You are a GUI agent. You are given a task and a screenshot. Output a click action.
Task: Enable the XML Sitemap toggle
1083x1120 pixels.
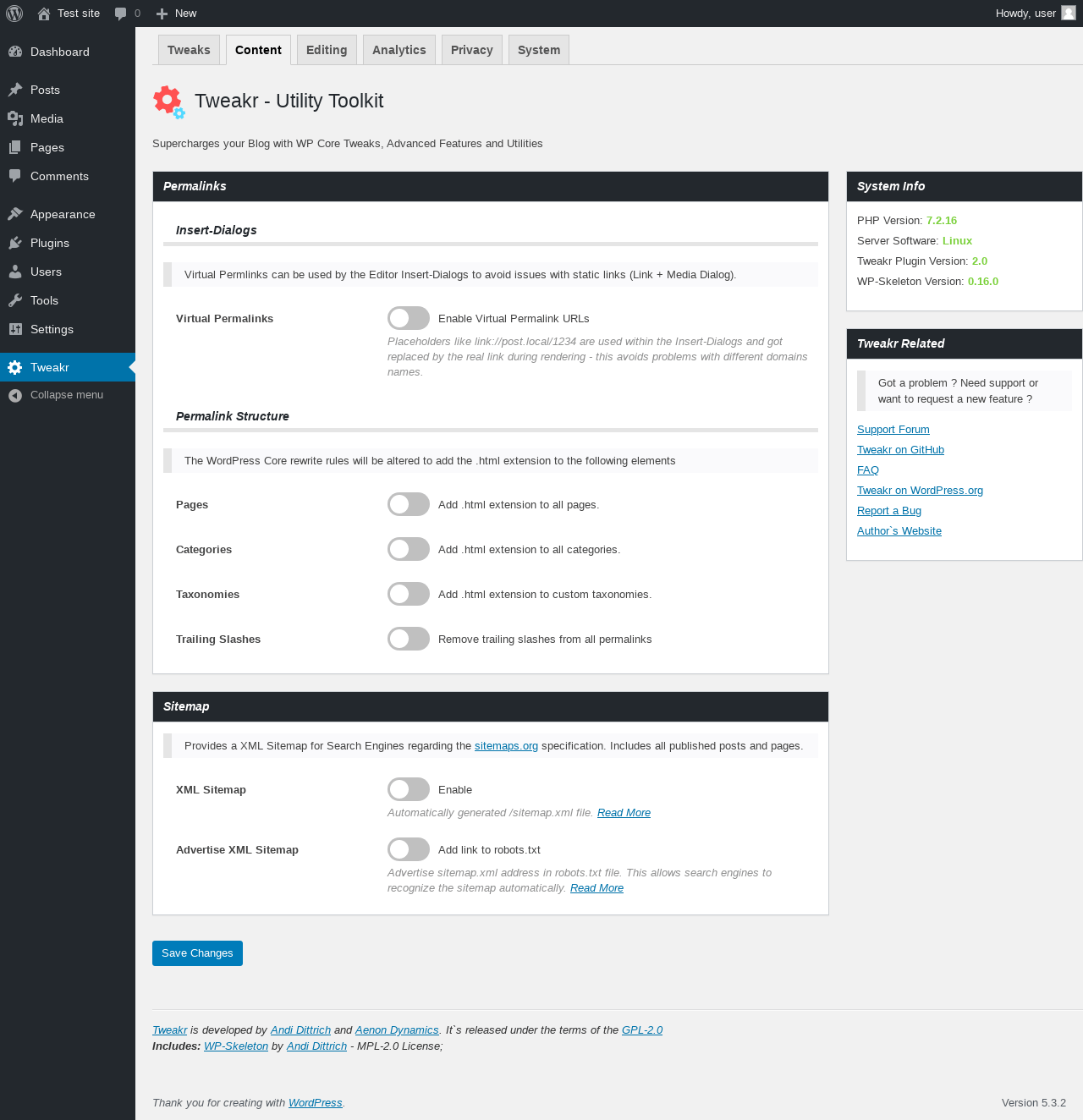point(409,789)
